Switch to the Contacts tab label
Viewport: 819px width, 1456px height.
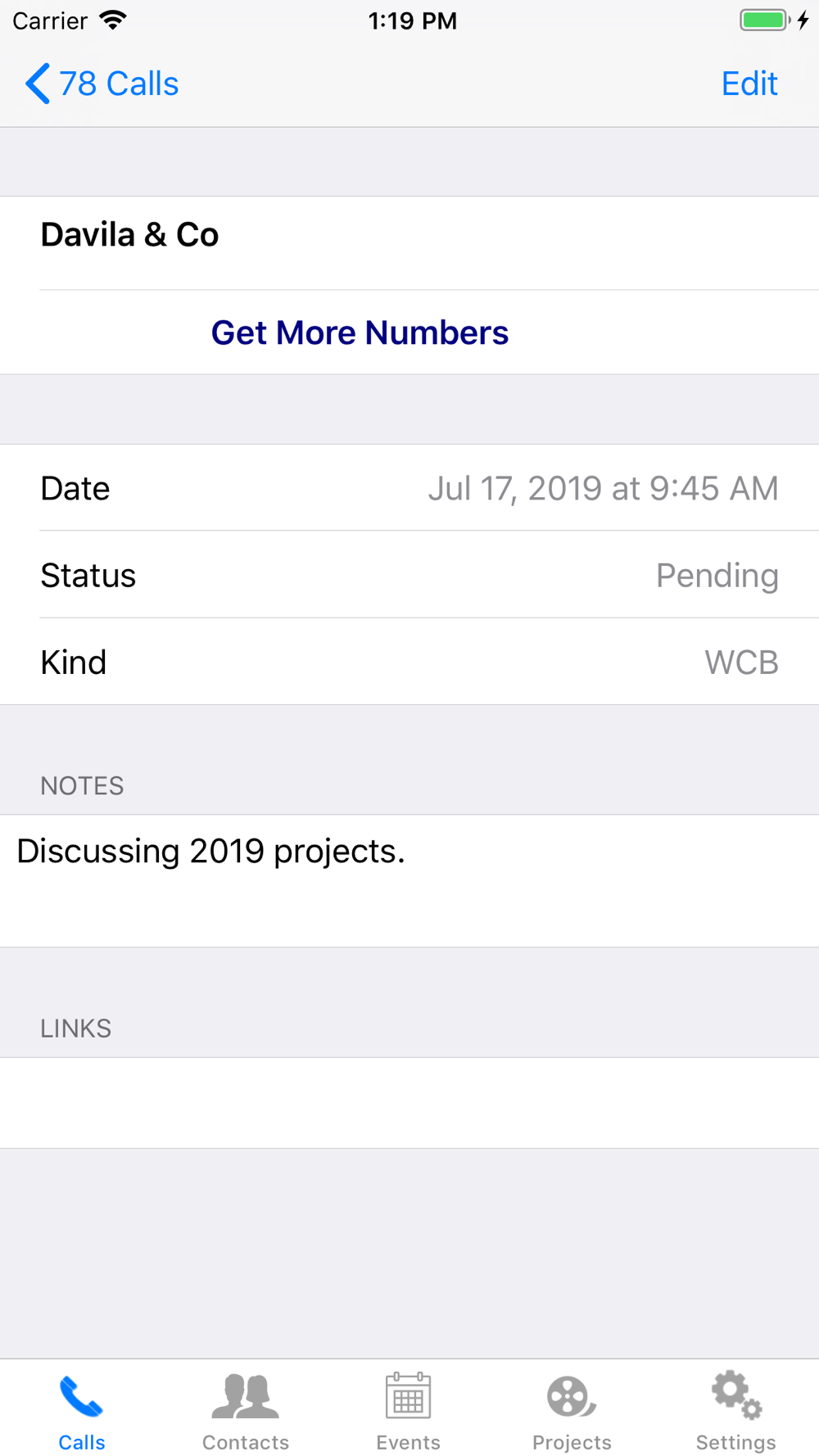click(x=245, y=1442)
